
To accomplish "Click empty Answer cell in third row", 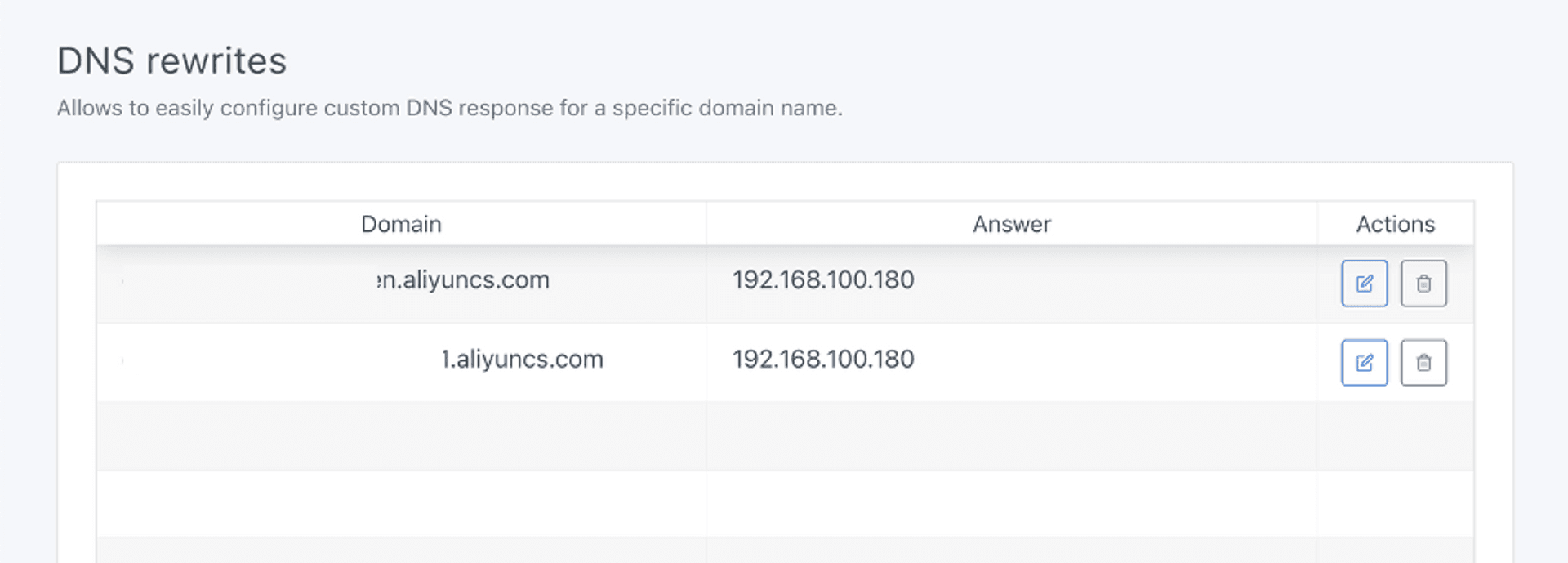I will tap(1011, 436).
